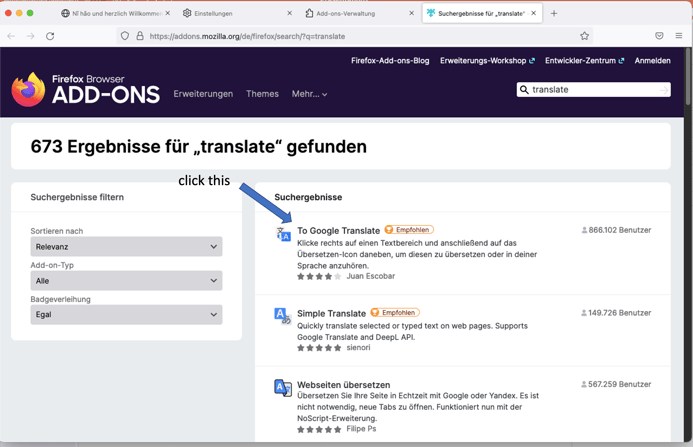The image size is (693, 447).
Task: Open the Erweiterungen section
Action: 203,94
